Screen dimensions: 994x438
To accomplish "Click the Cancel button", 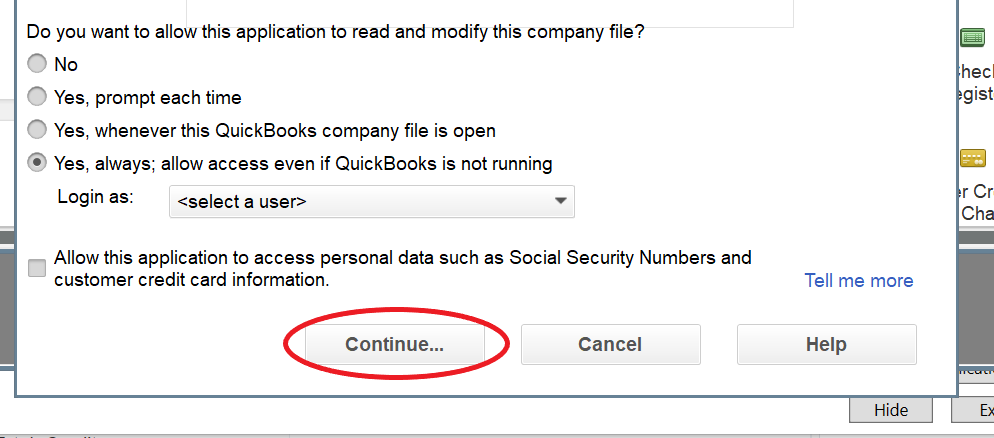I will [610, 344].
